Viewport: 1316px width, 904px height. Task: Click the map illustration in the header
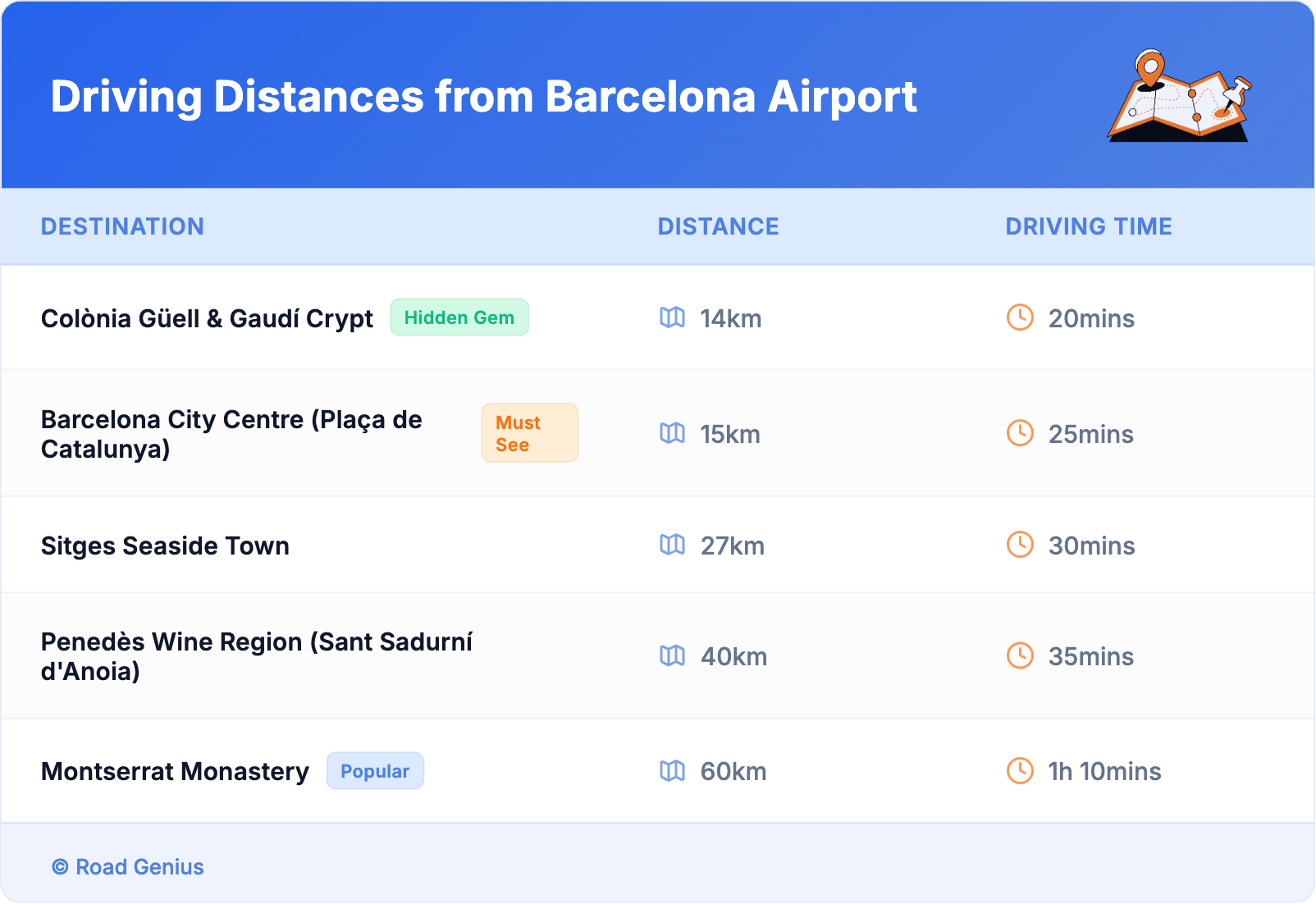point(1180,96)
